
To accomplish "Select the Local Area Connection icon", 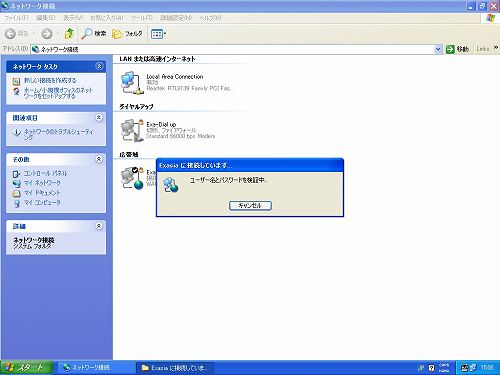I will [x=132, y=83].
